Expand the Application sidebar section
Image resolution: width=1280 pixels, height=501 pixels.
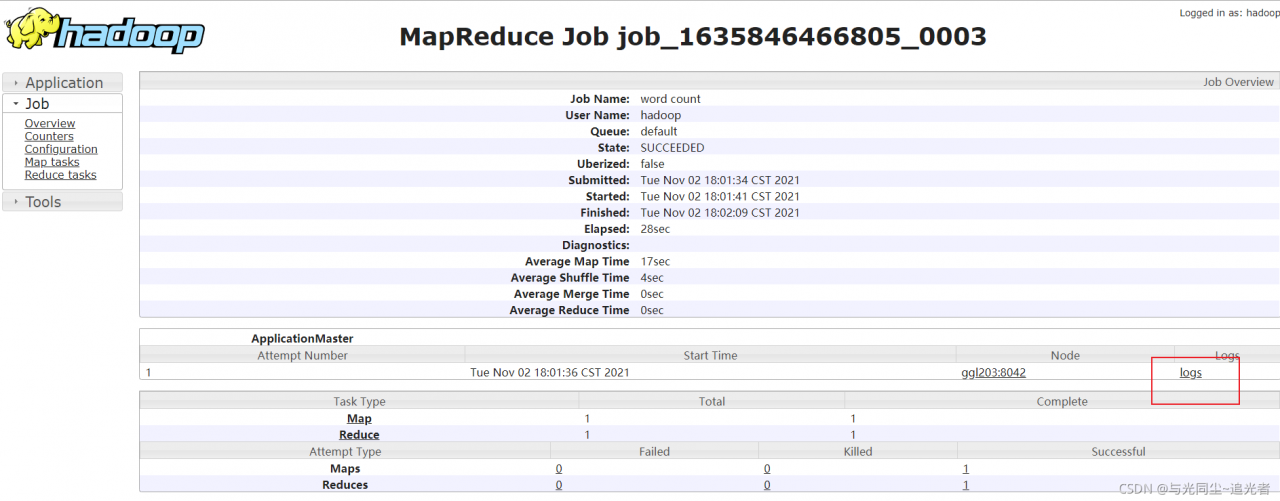pos(63,83)
